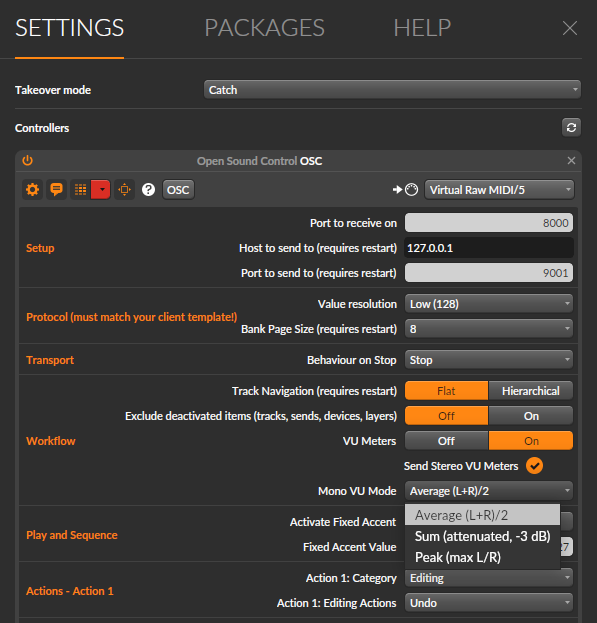Click the Protocol section heading
Screen dimensions: 597x623
coord(131,317)
